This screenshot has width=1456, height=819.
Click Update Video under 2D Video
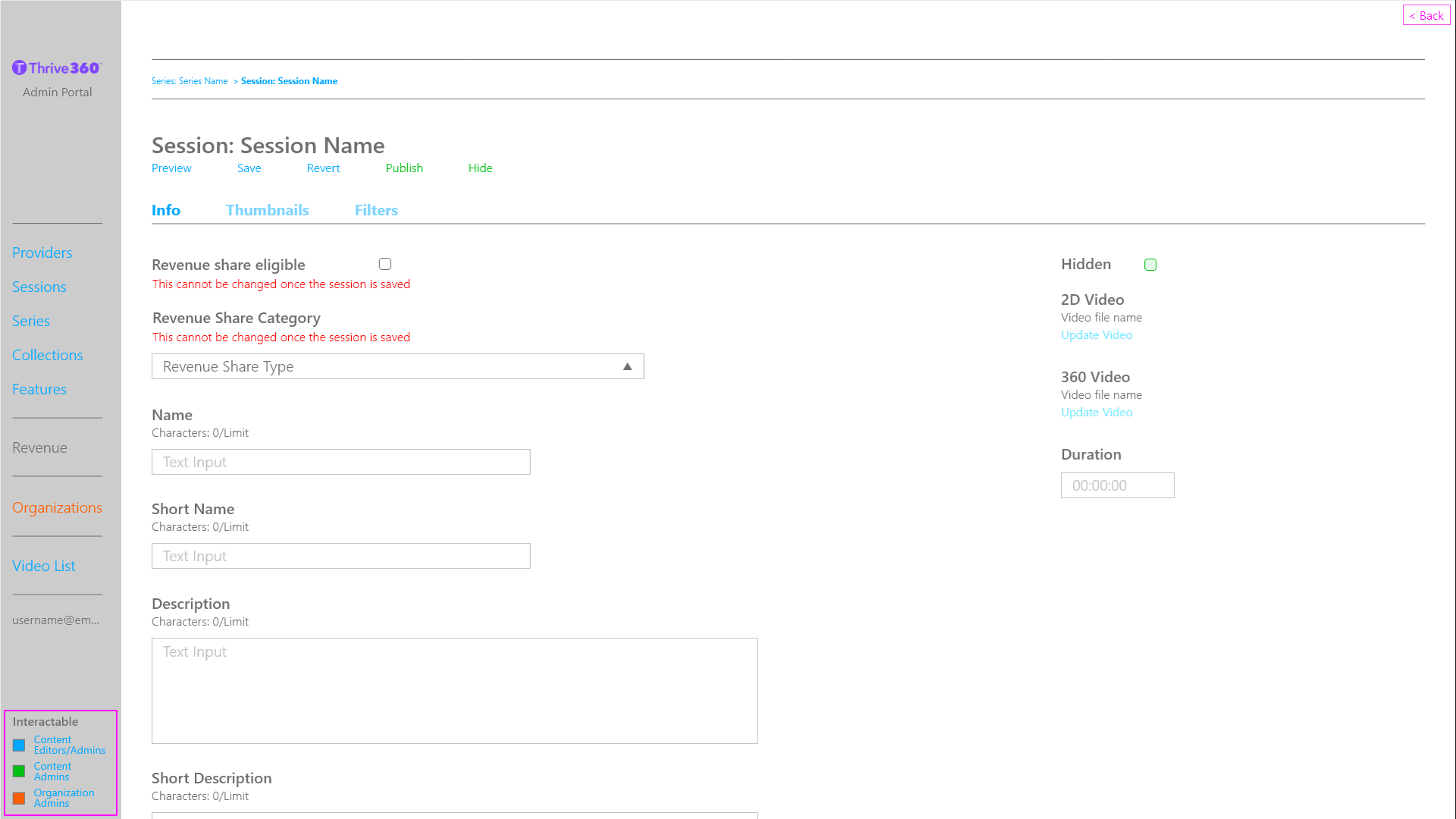point(1097,335)
